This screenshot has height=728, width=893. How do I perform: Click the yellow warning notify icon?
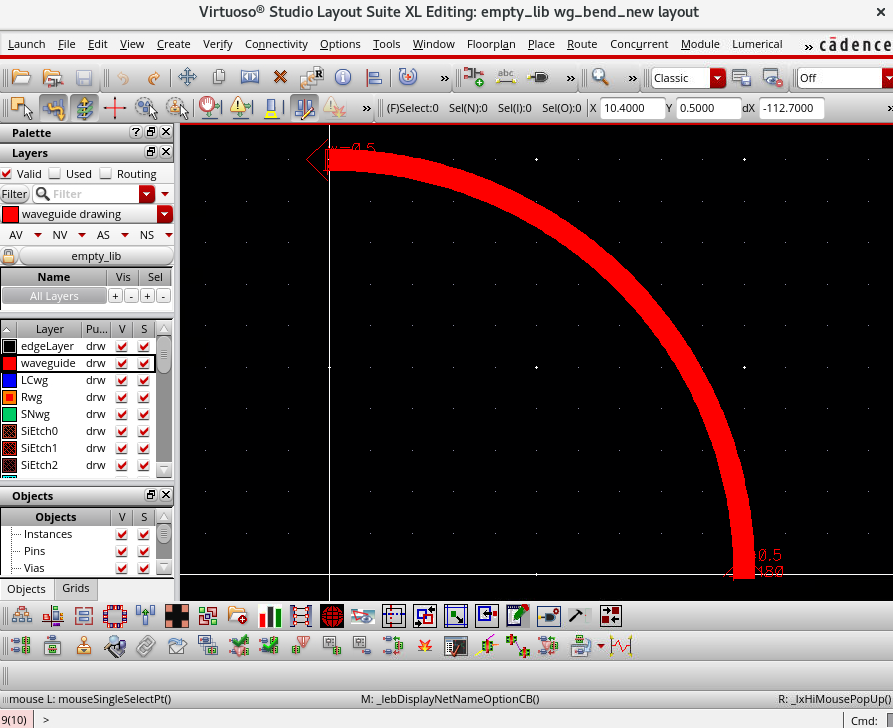click(241, 108)
